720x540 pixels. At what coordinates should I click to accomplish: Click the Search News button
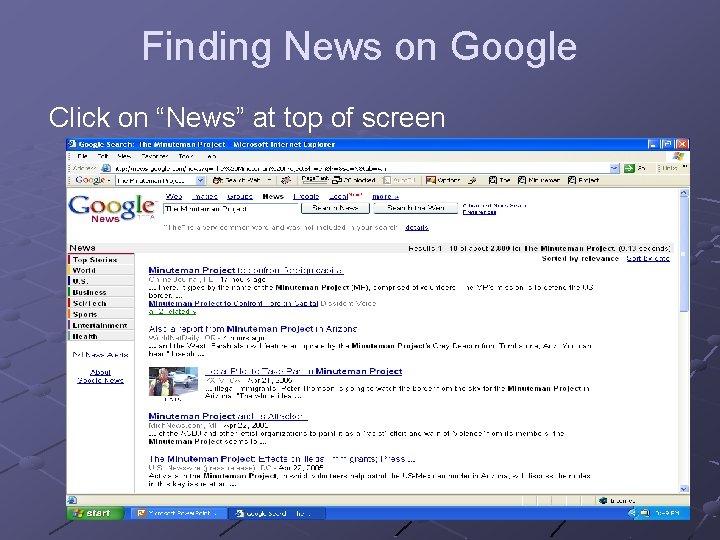tap(335, 208)
